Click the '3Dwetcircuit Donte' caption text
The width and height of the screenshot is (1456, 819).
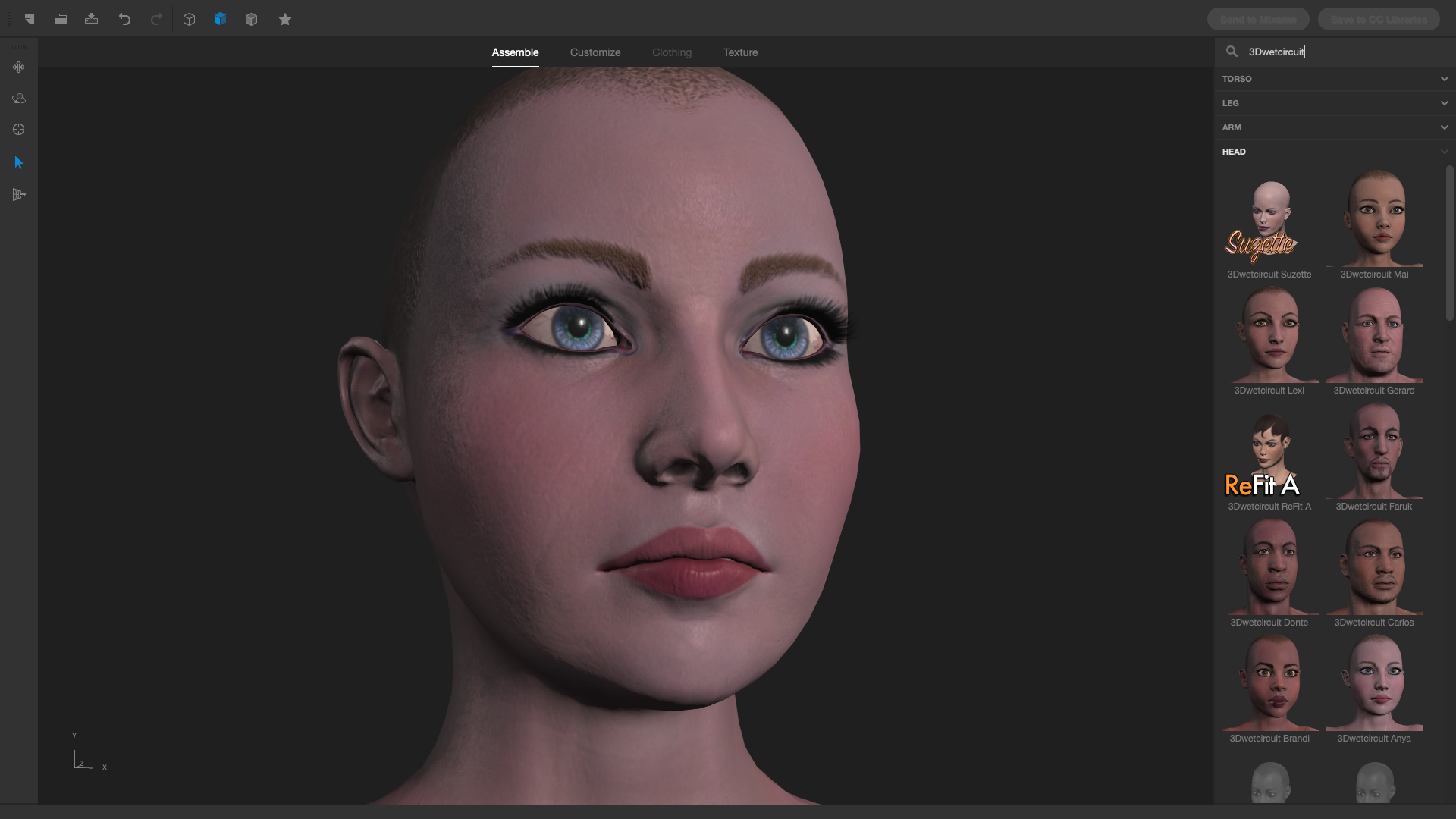coord(1269,623)
